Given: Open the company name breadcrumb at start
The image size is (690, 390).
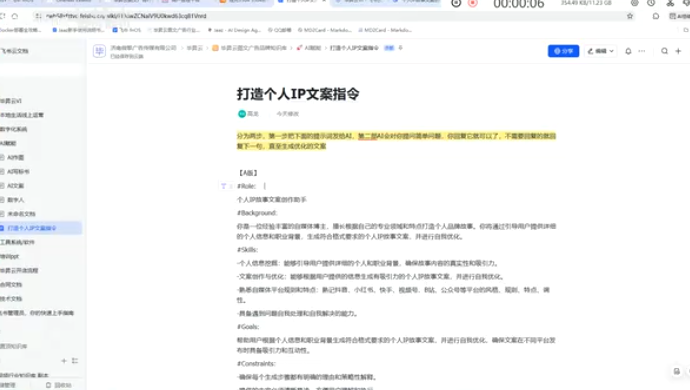Looking at the screenshot, I should 143,48.
